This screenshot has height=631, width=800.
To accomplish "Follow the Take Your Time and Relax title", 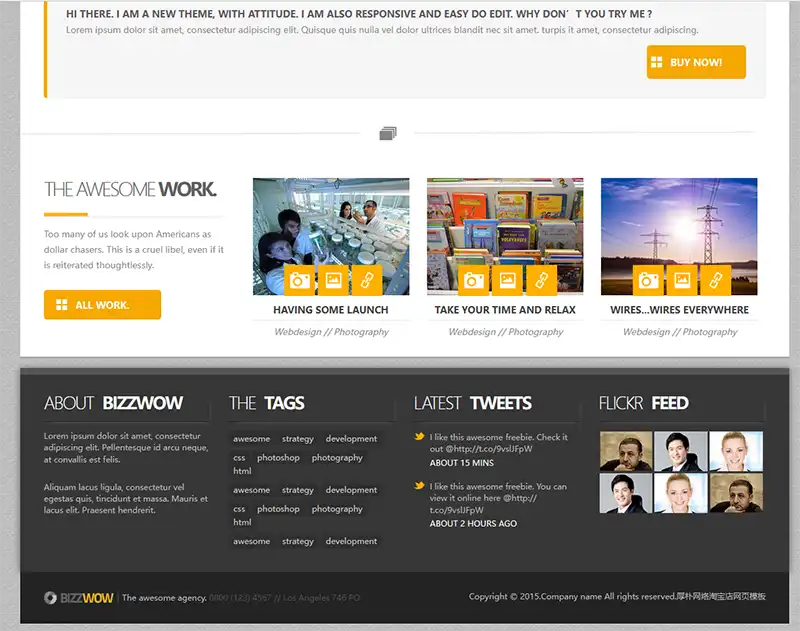I will pyautogui.click(x=505, y=310).
